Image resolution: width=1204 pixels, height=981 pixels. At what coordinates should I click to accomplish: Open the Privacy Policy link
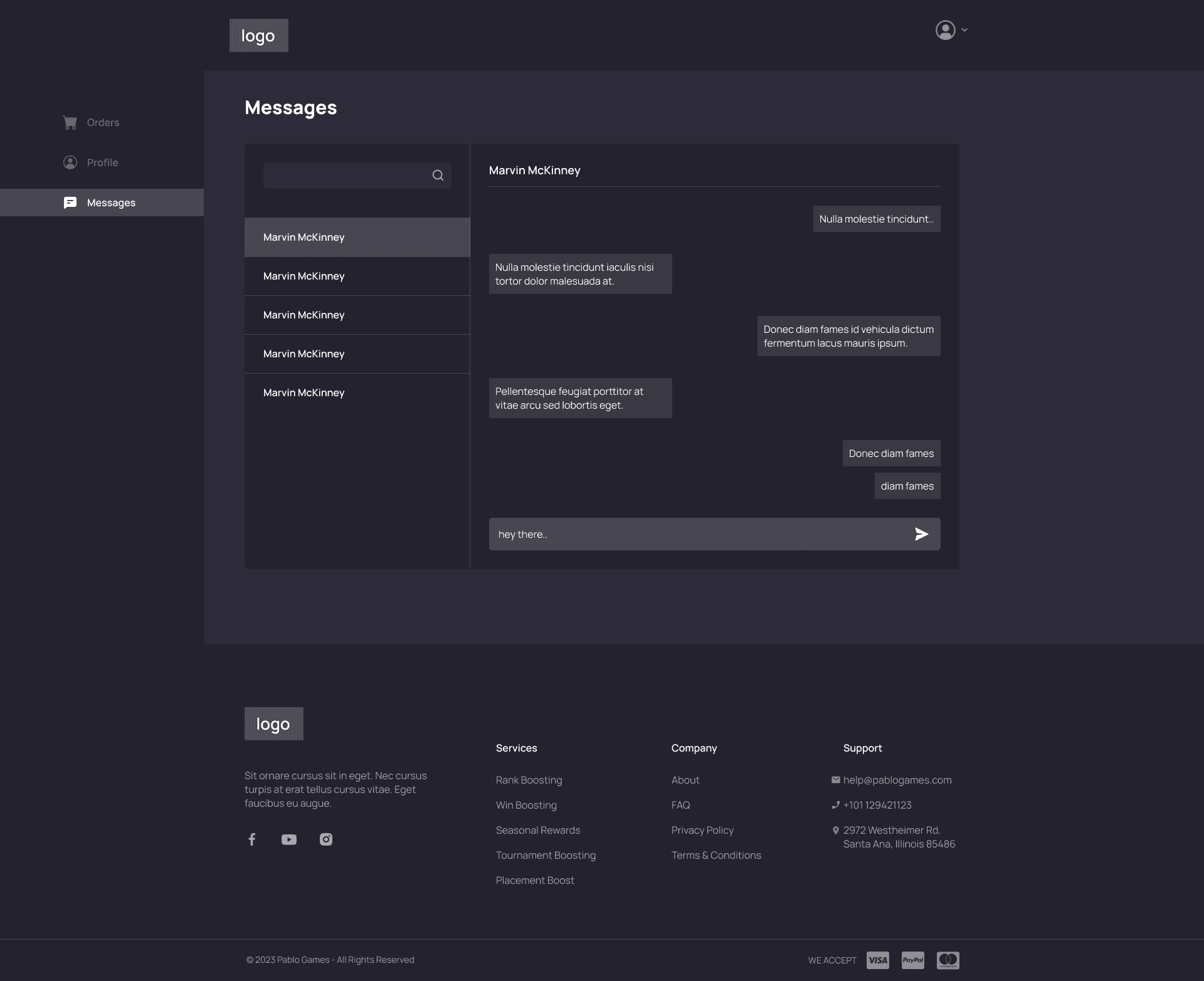(x=702, y=830)
